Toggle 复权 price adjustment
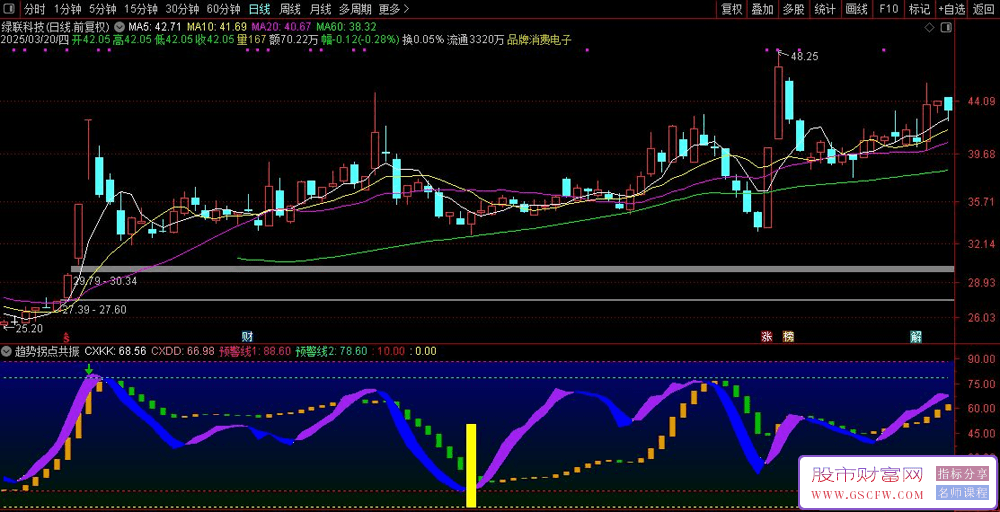The width and height of the screenshot is (1000, 512). pyautogui.click(x=732, y=9)
